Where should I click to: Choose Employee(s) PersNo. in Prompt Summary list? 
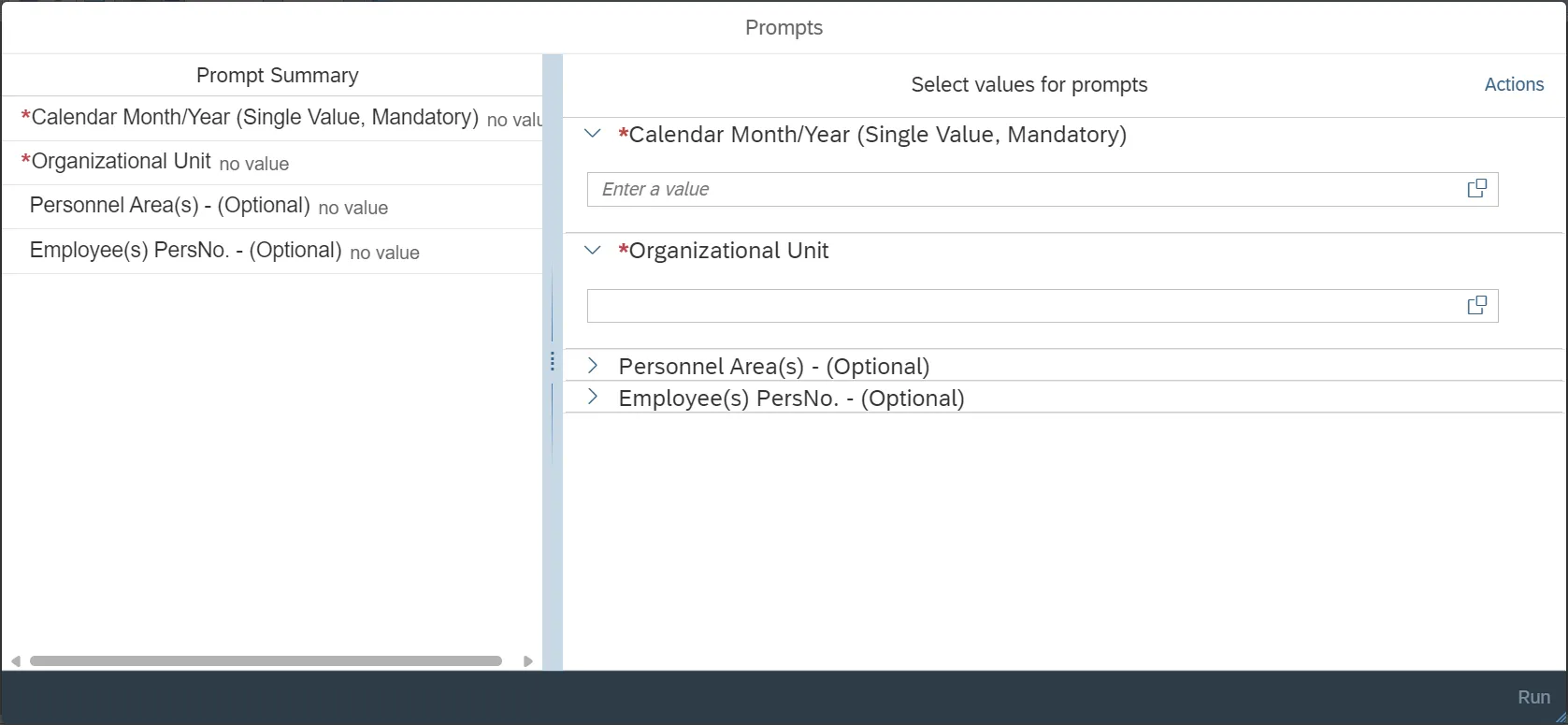pyautogui.click(x=185, y=251)
